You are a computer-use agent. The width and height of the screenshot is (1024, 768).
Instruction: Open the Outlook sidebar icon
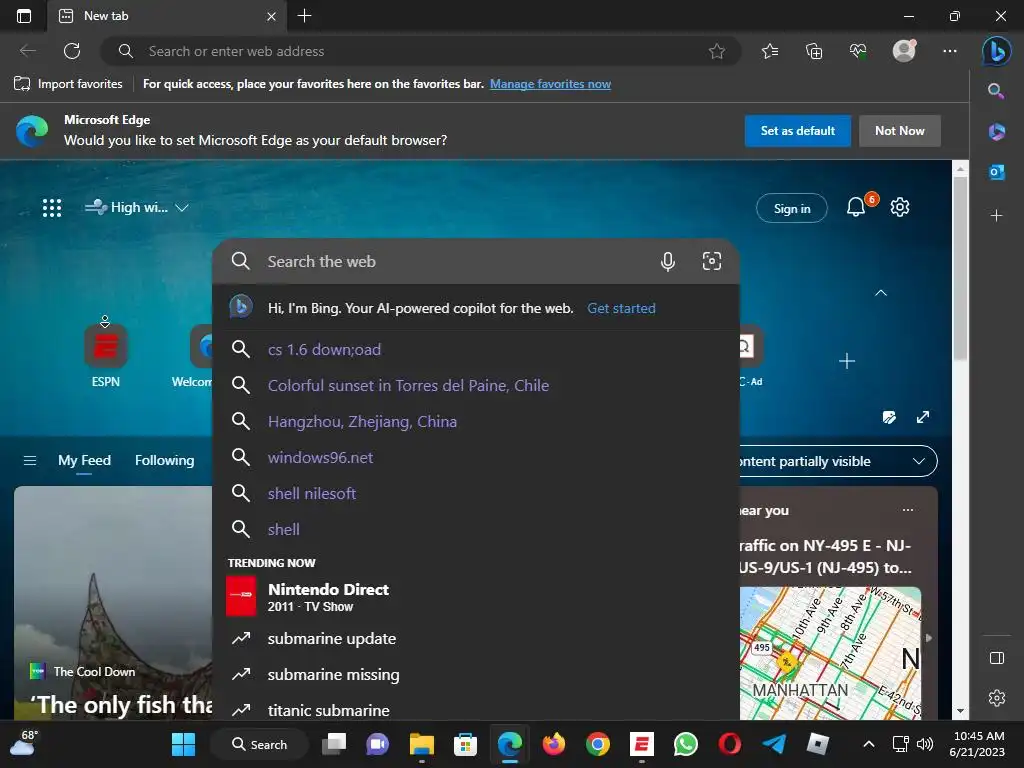coord(996,172)
